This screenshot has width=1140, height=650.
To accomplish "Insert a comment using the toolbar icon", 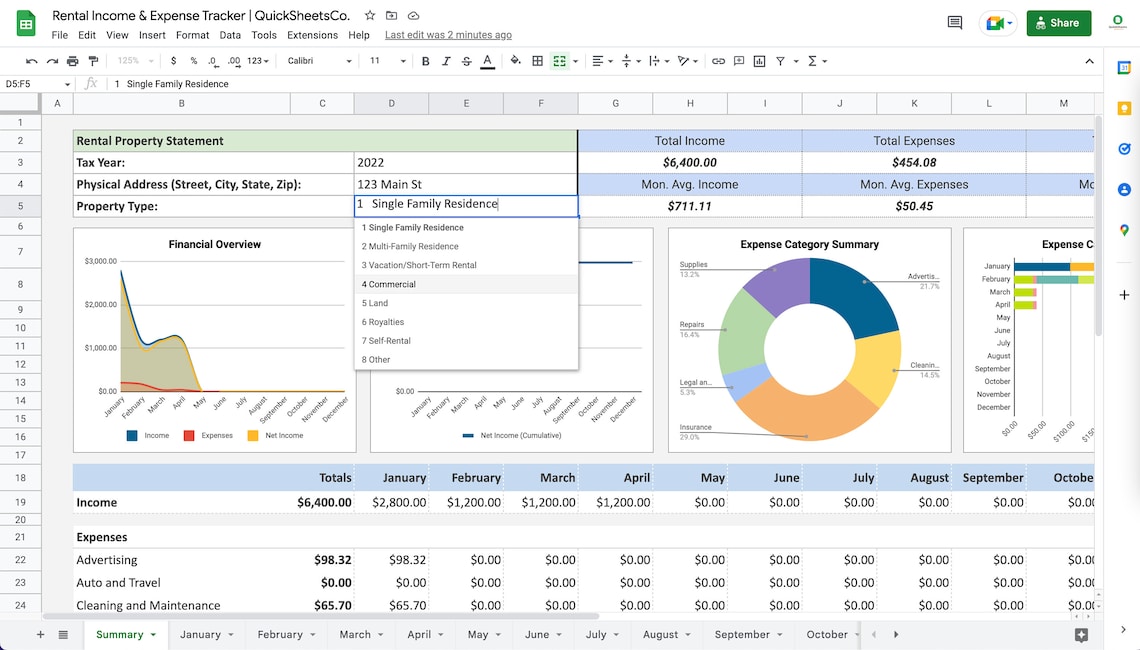I will click(x=739, y=61).
